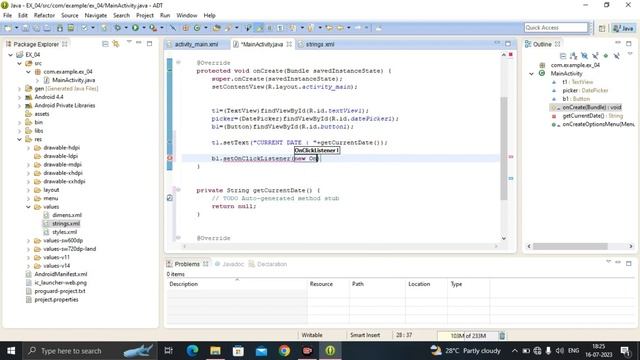Click the Open Type folder icon

click(216, 28)
